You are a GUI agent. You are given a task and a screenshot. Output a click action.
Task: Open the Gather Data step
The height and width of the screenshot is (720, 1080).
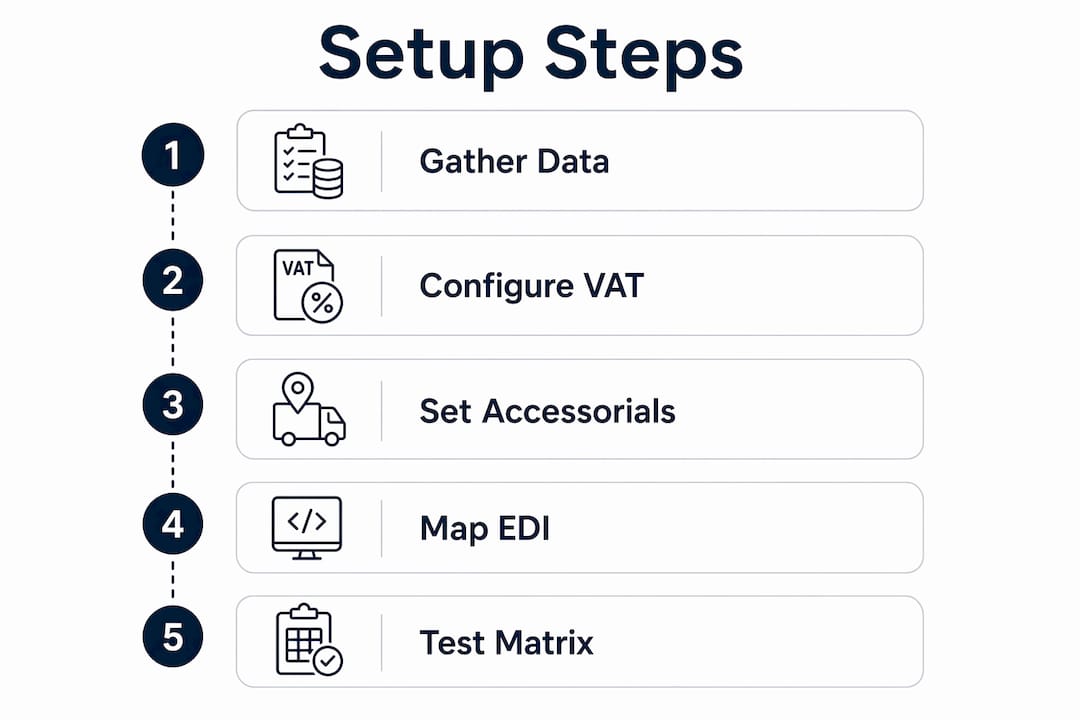580,161
